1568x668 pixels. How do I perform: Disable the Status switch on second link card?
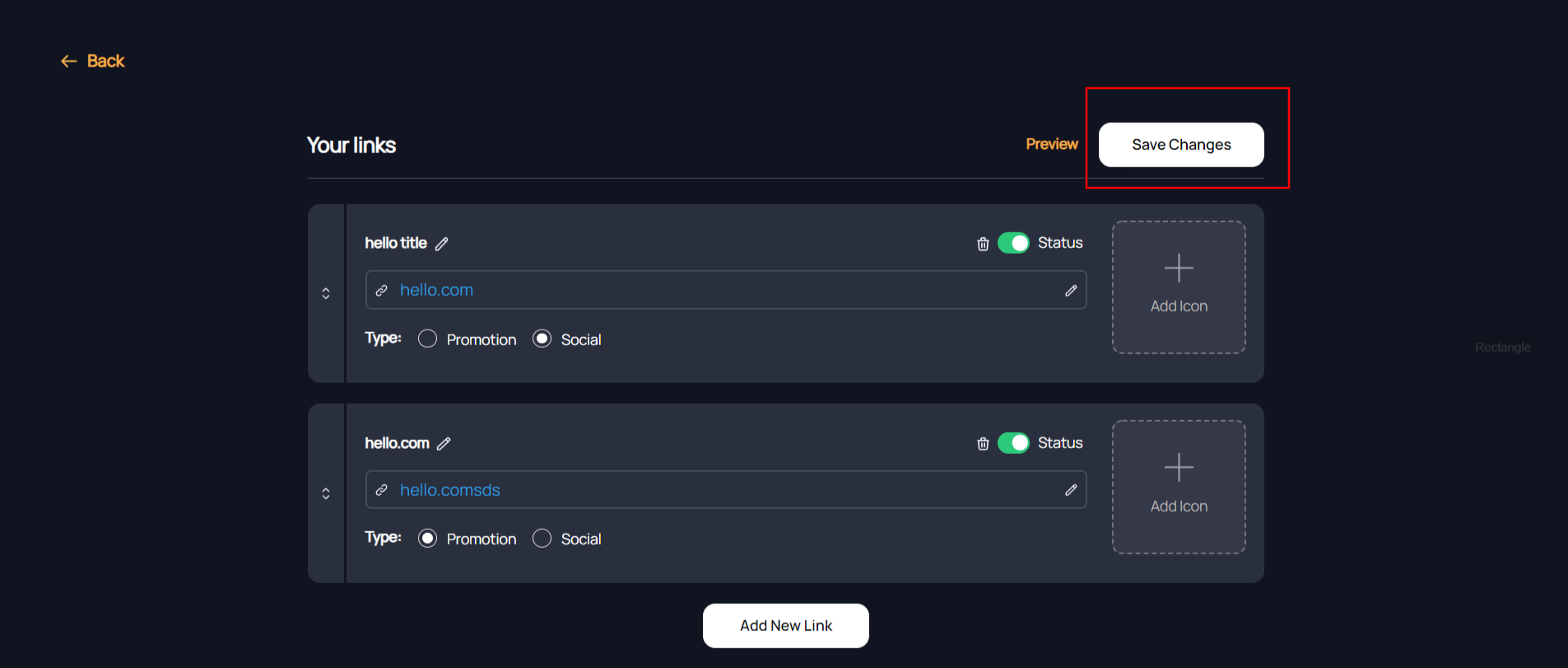[x=1013, y=443]
